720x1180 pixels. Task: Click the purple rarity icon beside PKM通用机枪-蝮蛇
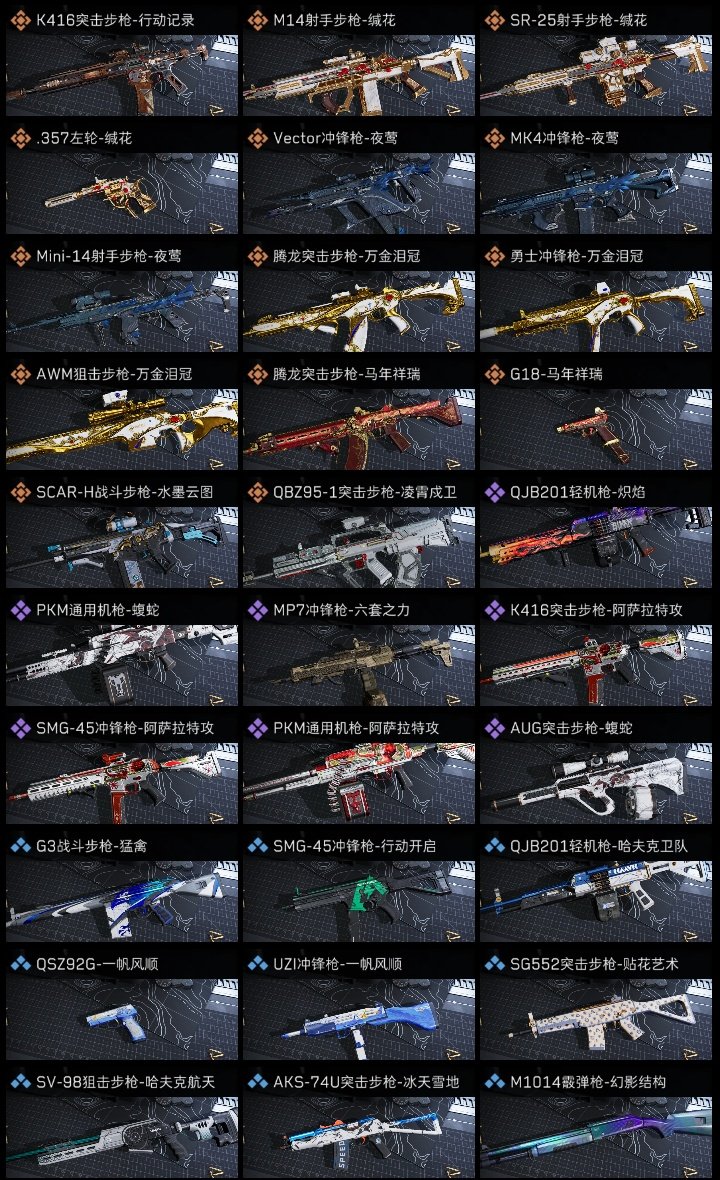[x=21, y=610]
